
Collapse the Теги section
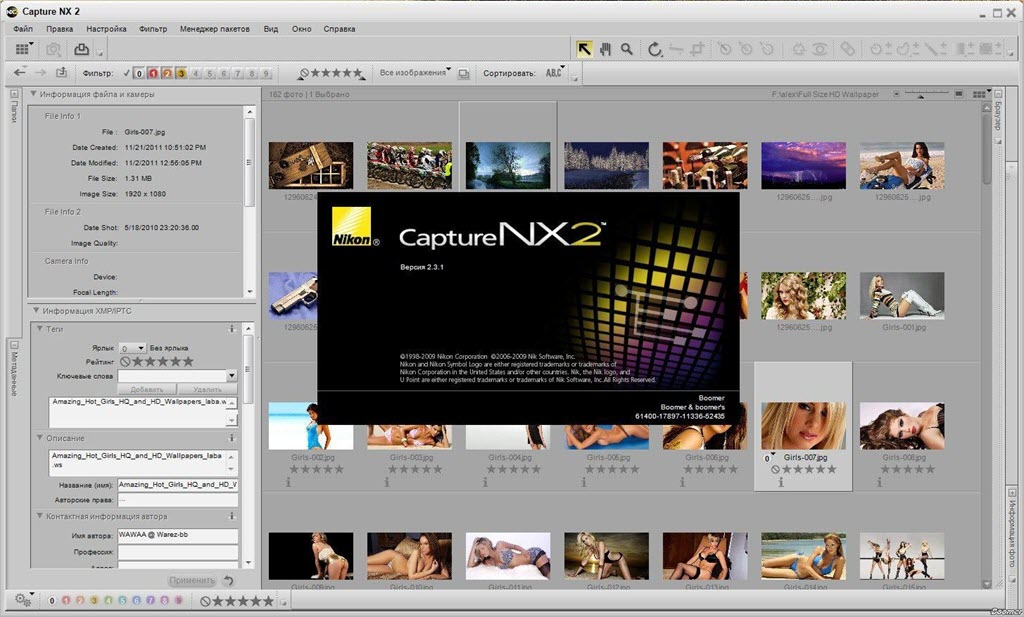pos(40,329)
